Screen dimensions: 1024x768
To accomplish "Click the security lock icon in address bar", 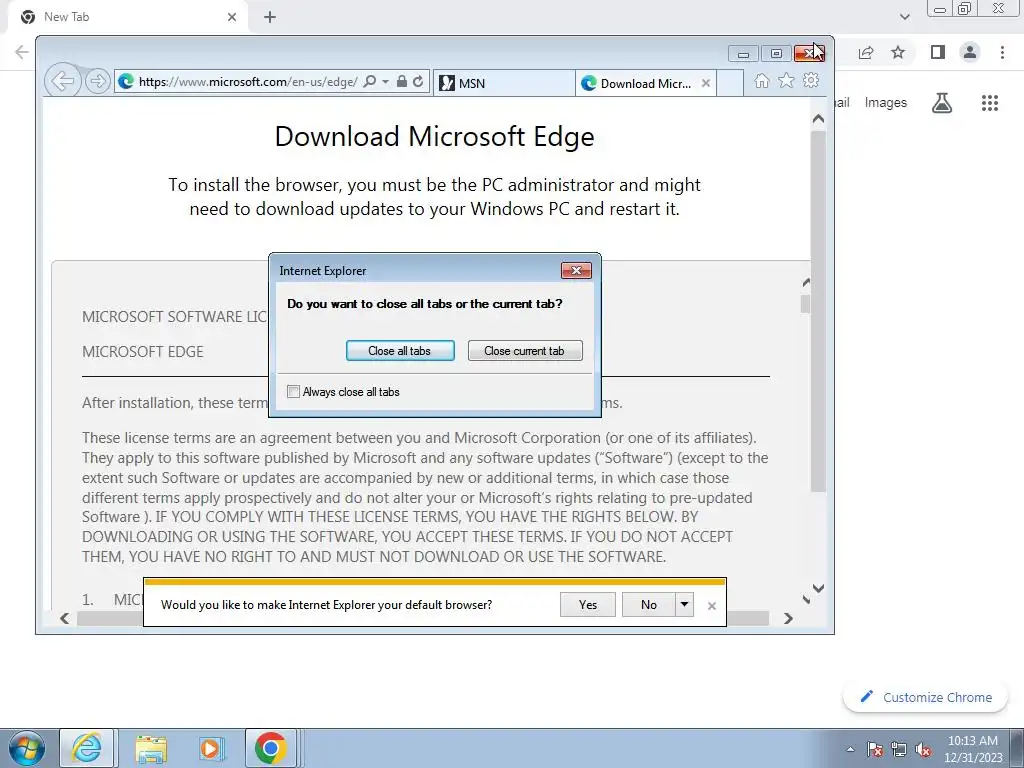I will 402,82.
